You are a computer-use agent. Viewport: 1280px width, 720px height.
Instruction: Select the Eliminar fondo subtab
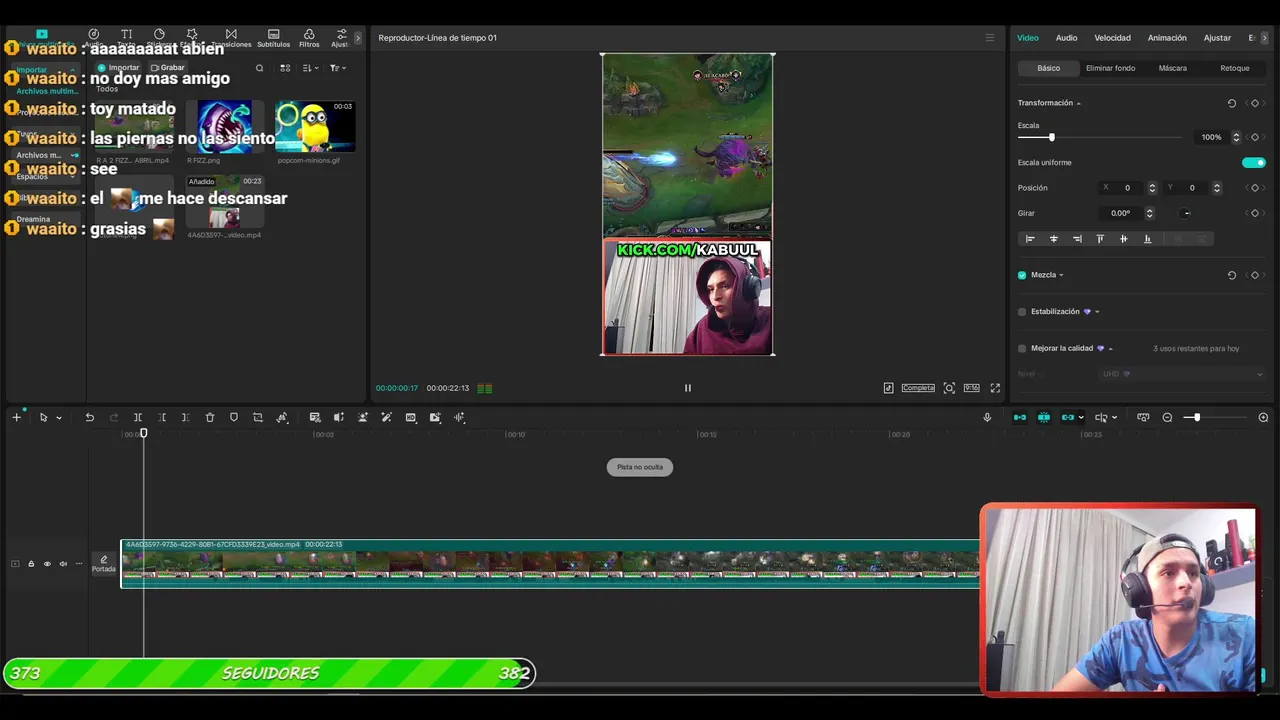click(x=1110, y=68)
